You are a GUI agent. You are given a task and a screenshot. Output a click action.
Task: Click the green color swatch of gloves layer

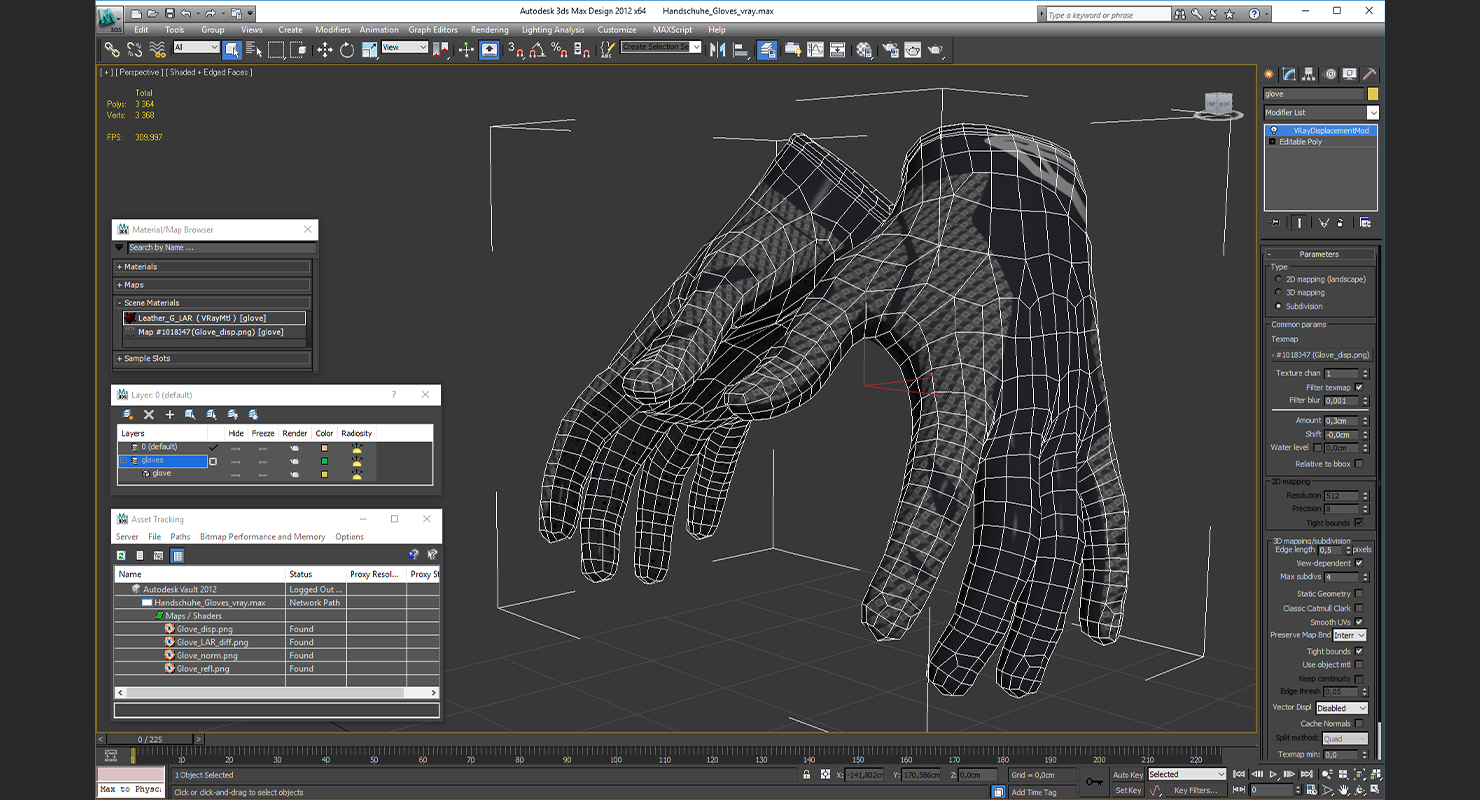(x=324, y=461)
